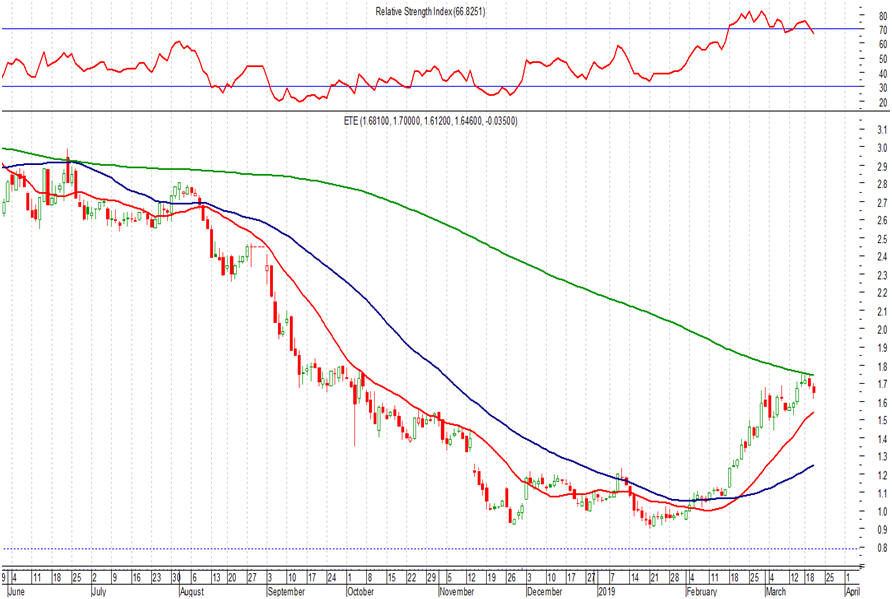The image size is (892, 599).
Task: Click the 1.1 price axis label
Action: (x=882, y=493)
